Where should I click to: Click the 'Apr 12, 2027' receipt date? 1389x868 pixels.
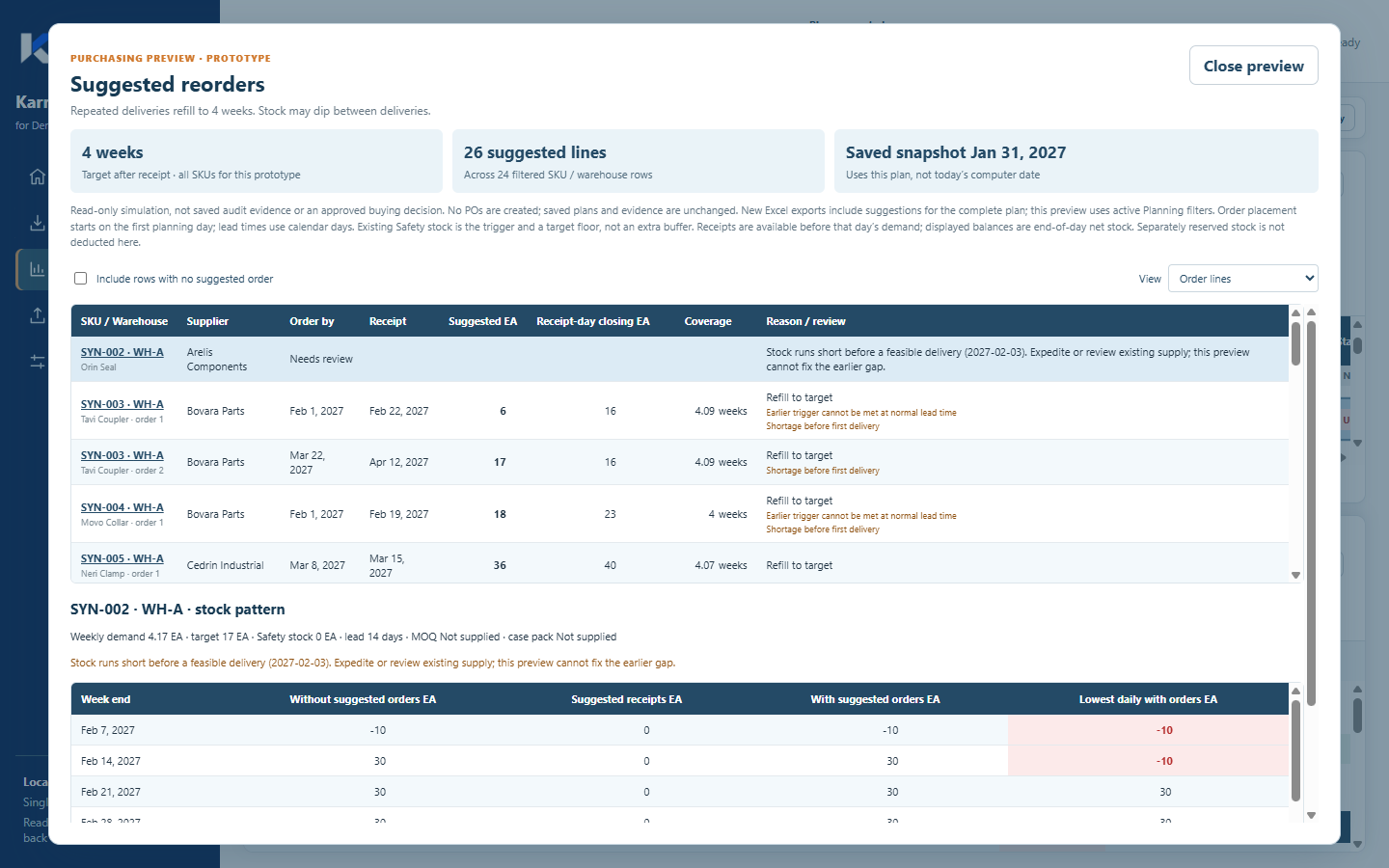[398, 462]
